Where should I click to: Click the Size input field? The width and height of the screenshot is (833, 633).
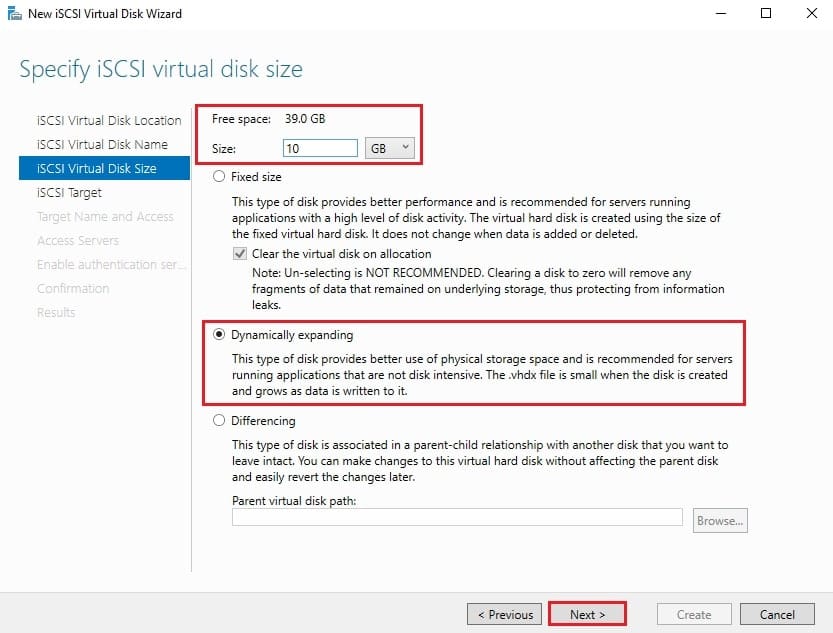coord(320,148)
